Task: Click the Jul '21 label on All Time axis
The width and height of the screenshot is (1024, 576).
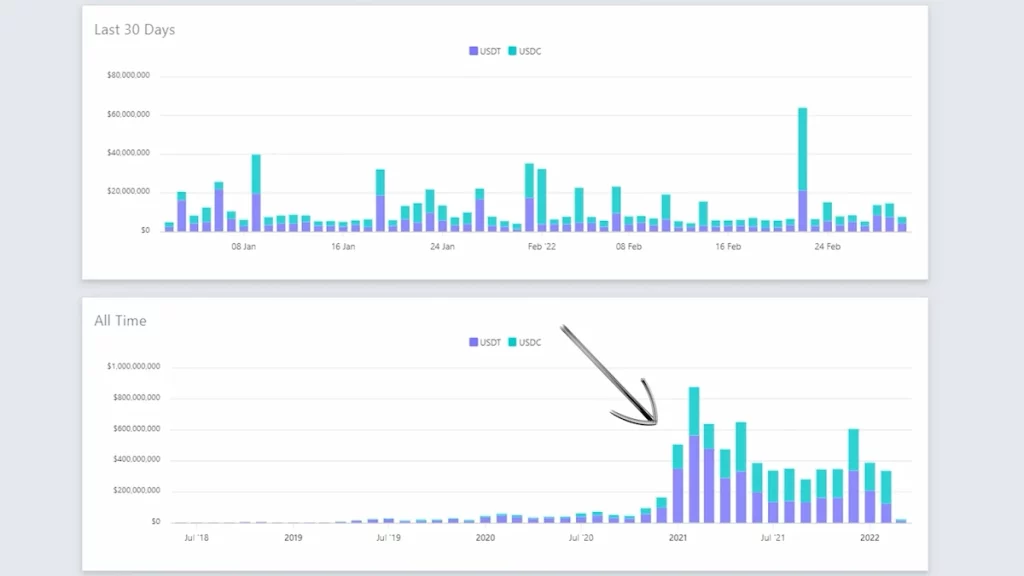Action: click(x=772, y=538)
